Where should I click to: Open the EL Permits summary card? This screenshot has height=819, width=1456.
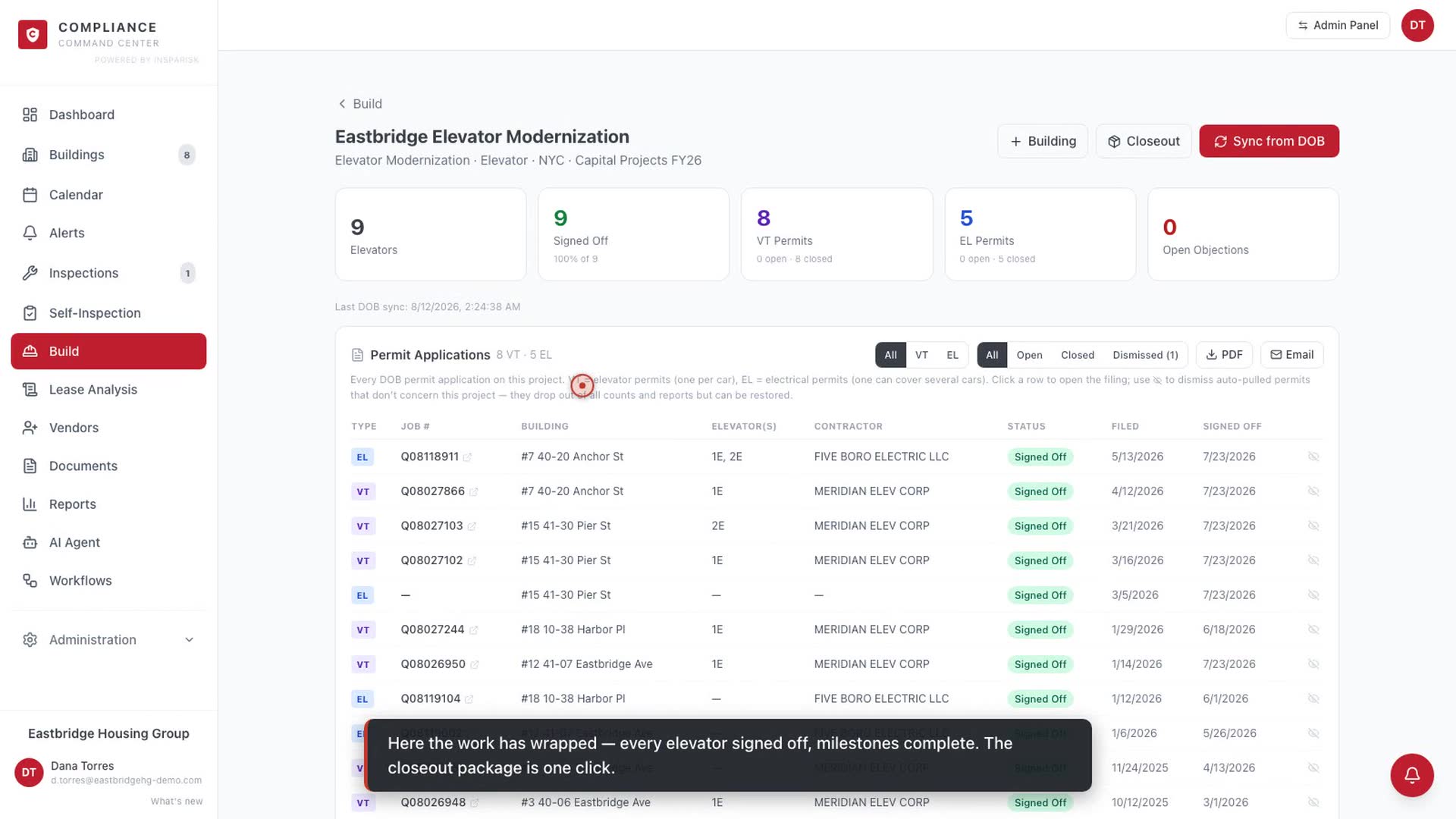click(x=1040, y=234)
